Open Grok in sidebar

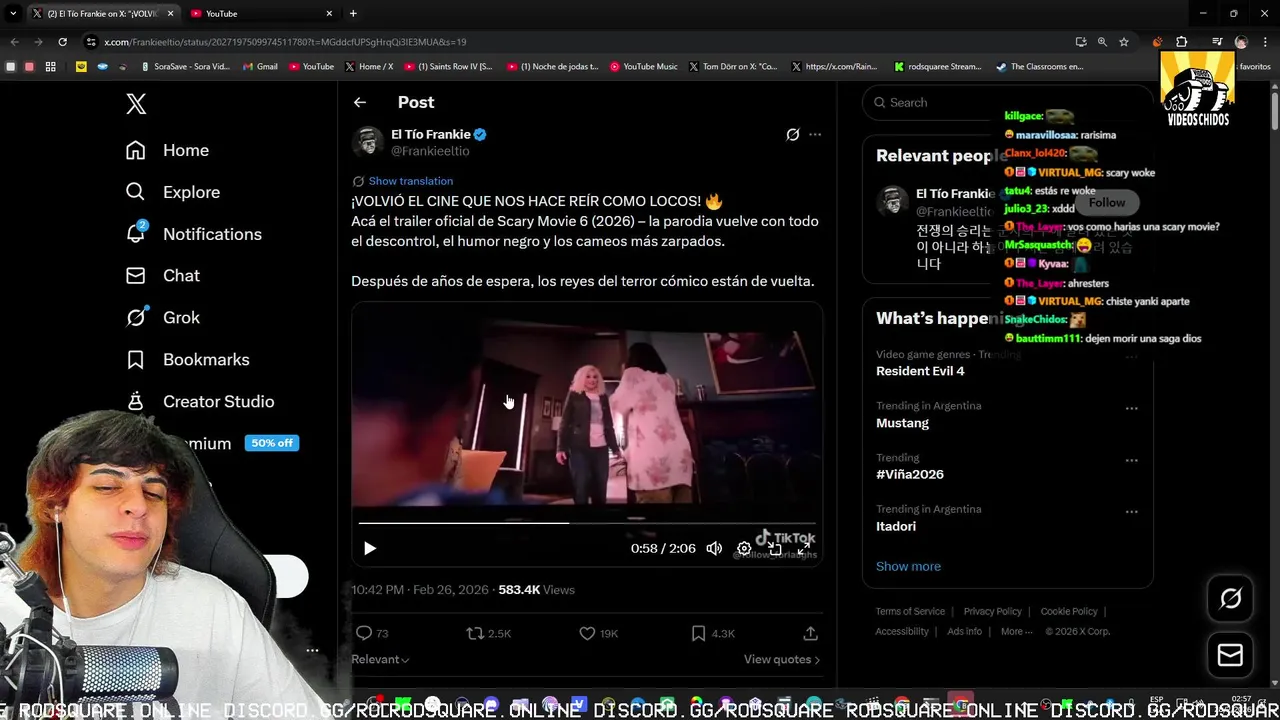(x=162, y=318)
